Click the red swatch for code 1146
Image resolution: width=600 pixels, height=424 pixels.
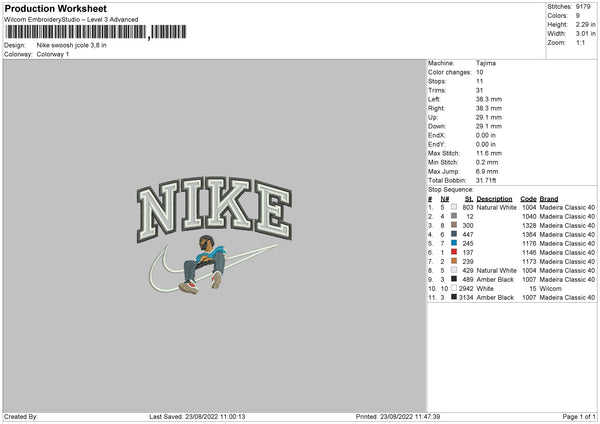454,252
